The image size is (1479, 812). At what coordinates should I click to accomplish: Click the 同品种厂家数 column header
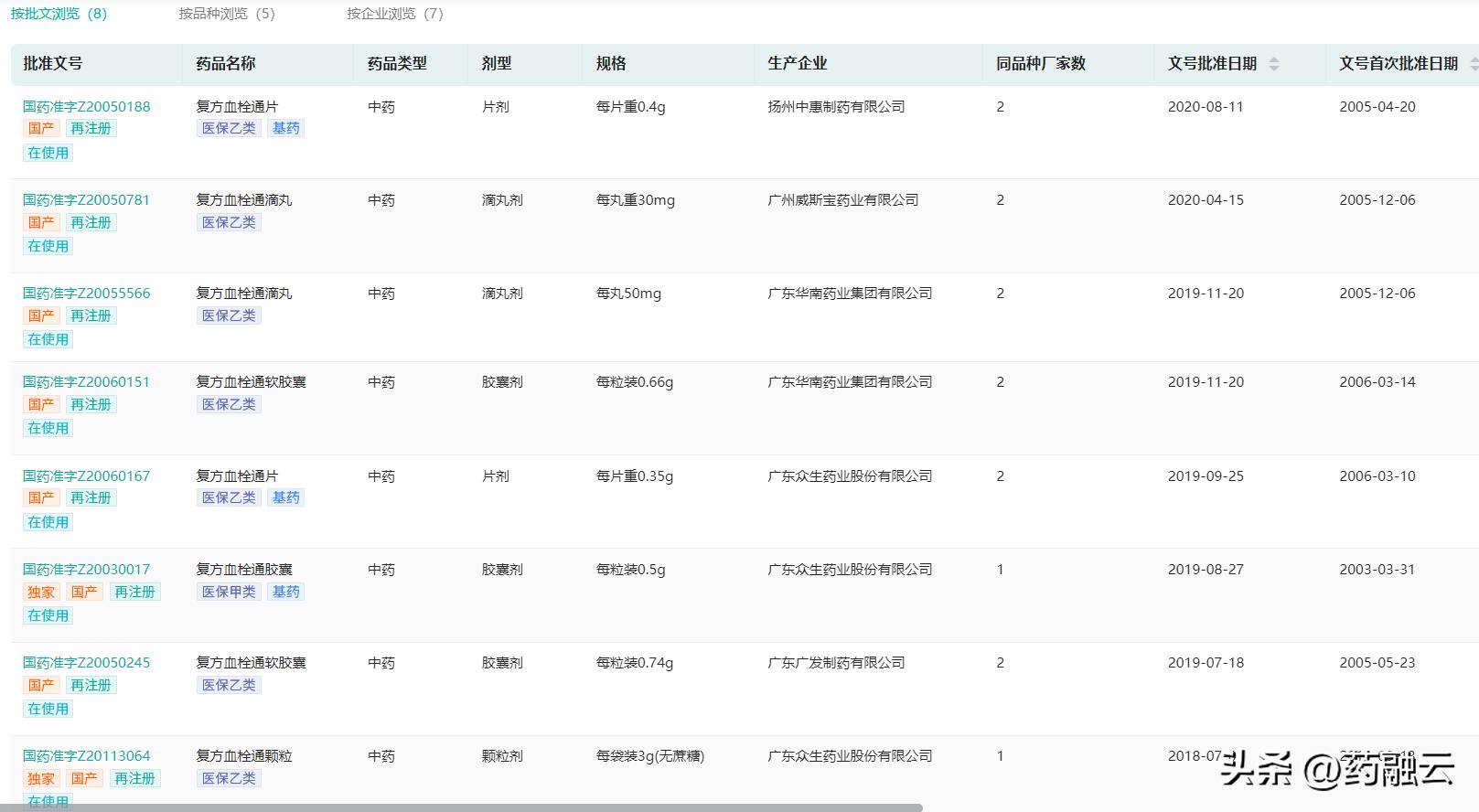[x=1041, y=63]
